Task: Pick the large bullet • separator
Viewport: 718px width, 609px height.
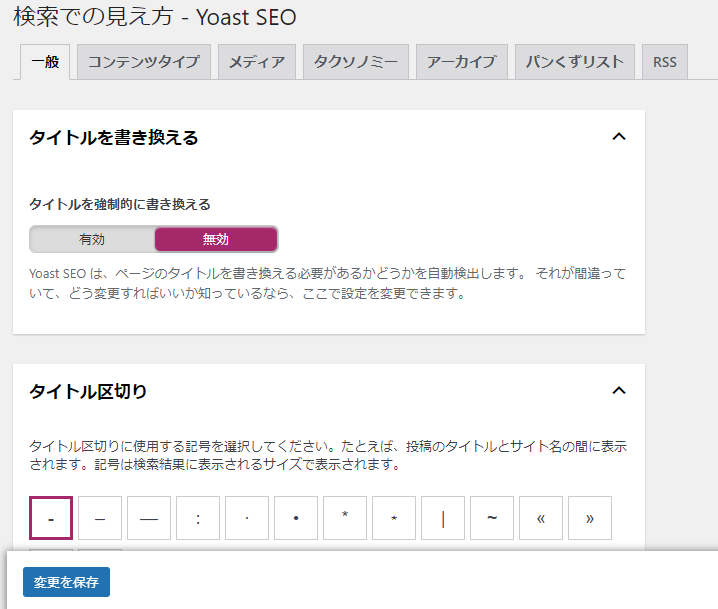Action: 296,518
